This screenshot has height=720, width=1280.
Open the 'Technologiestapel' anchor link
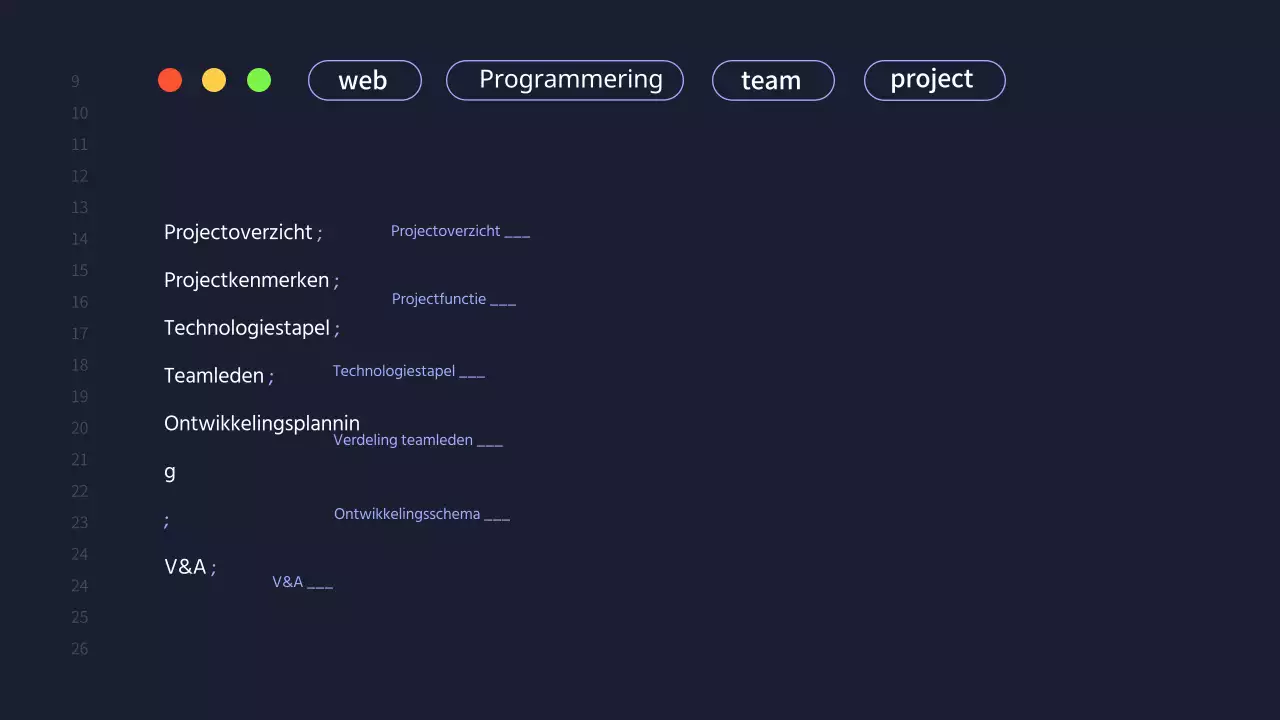394,371
